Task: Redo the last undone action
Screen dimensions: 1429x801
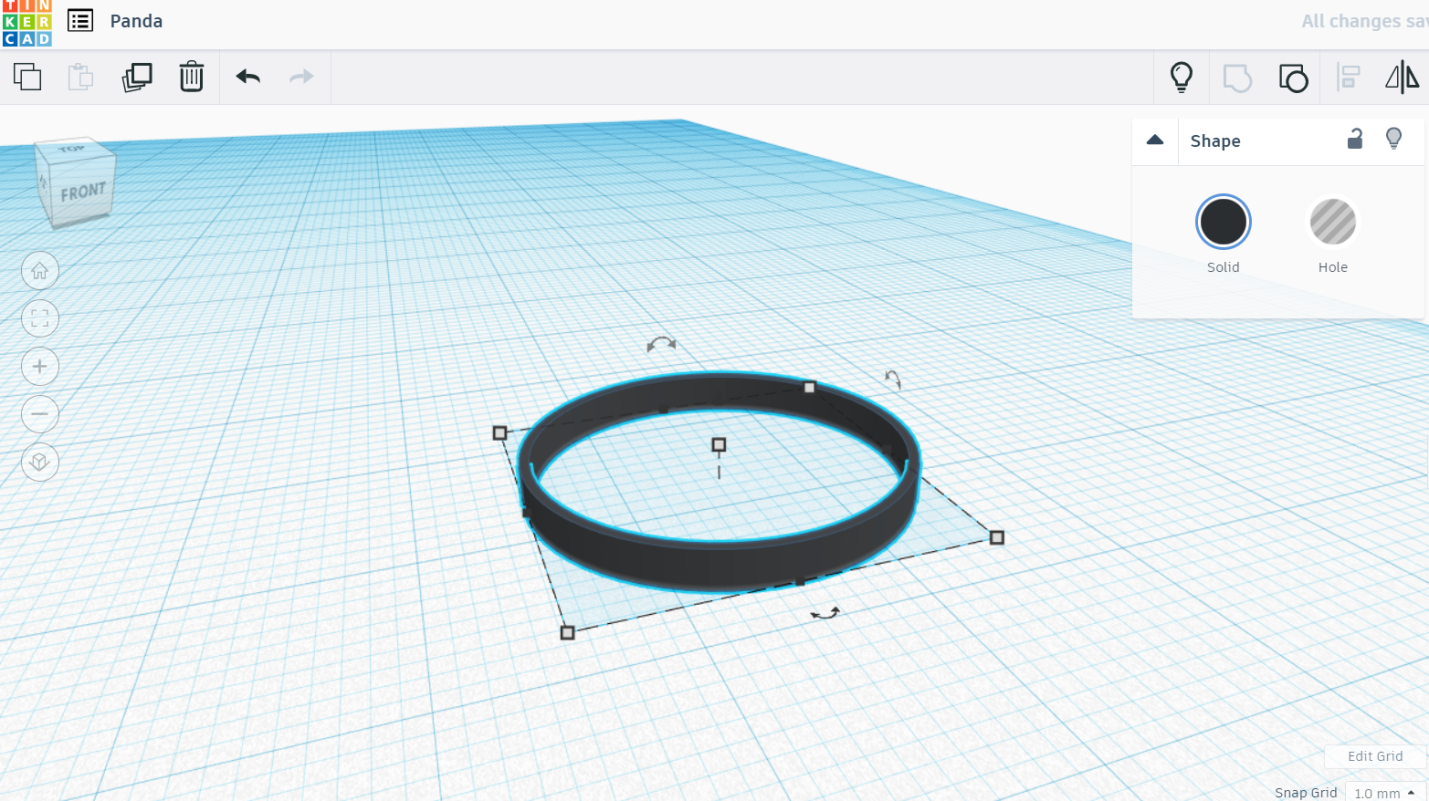Action: click(x=301, y=77)
